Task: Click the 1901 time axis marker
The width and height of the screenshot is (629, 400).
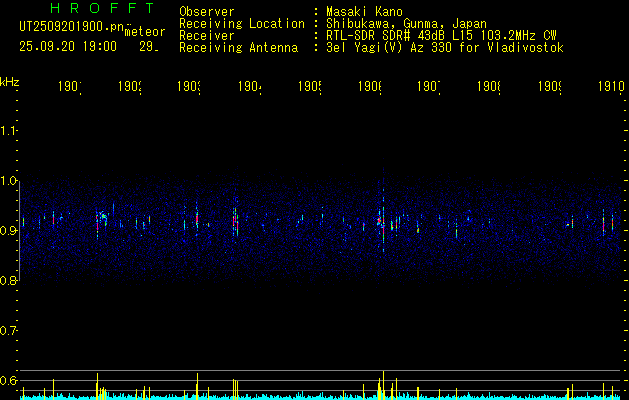Action: point(70,86)
